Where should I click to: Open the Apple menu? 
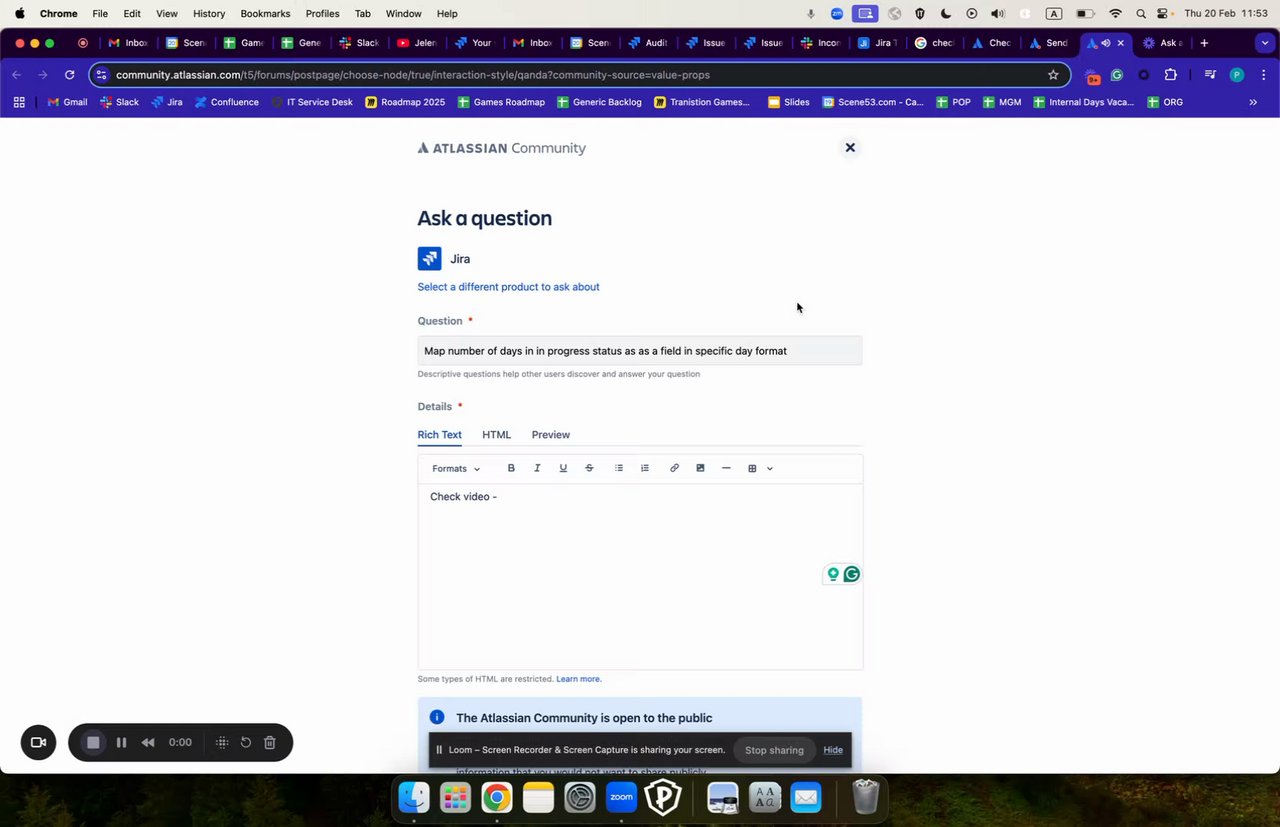(x=19, y=13)
